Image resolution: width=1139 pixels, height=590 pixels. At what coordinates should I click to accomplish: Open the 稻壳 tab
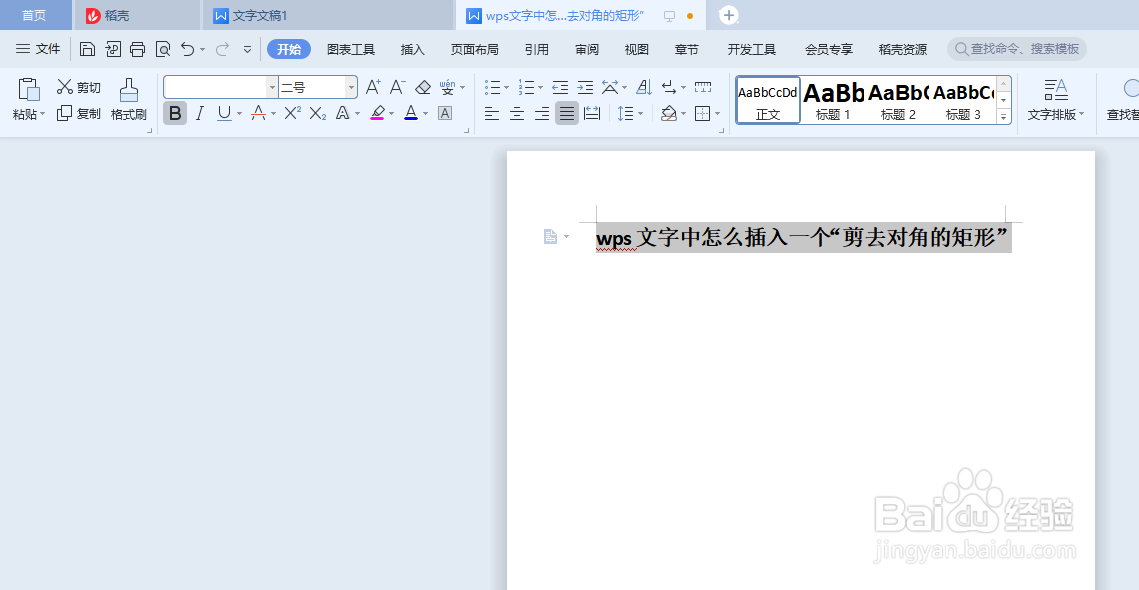coord(137,15)
